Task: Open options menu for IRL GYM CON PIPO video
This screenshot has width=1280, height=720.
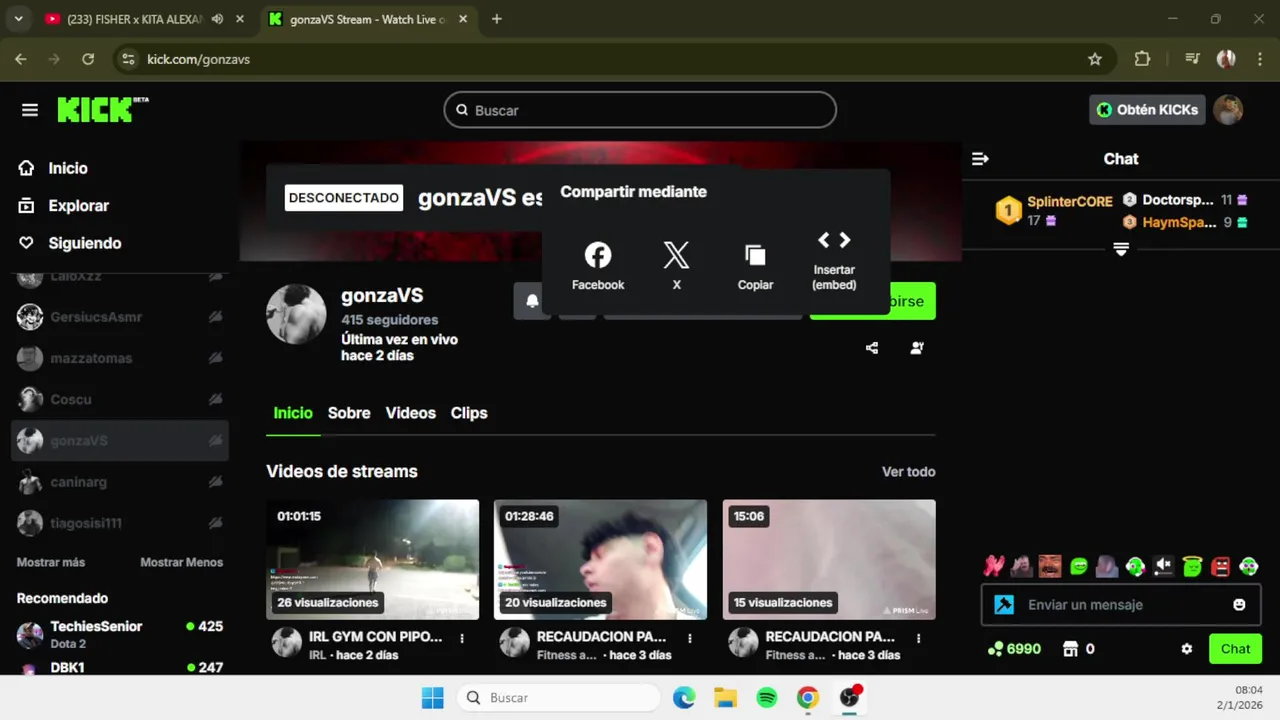Action: coord(462,638)
